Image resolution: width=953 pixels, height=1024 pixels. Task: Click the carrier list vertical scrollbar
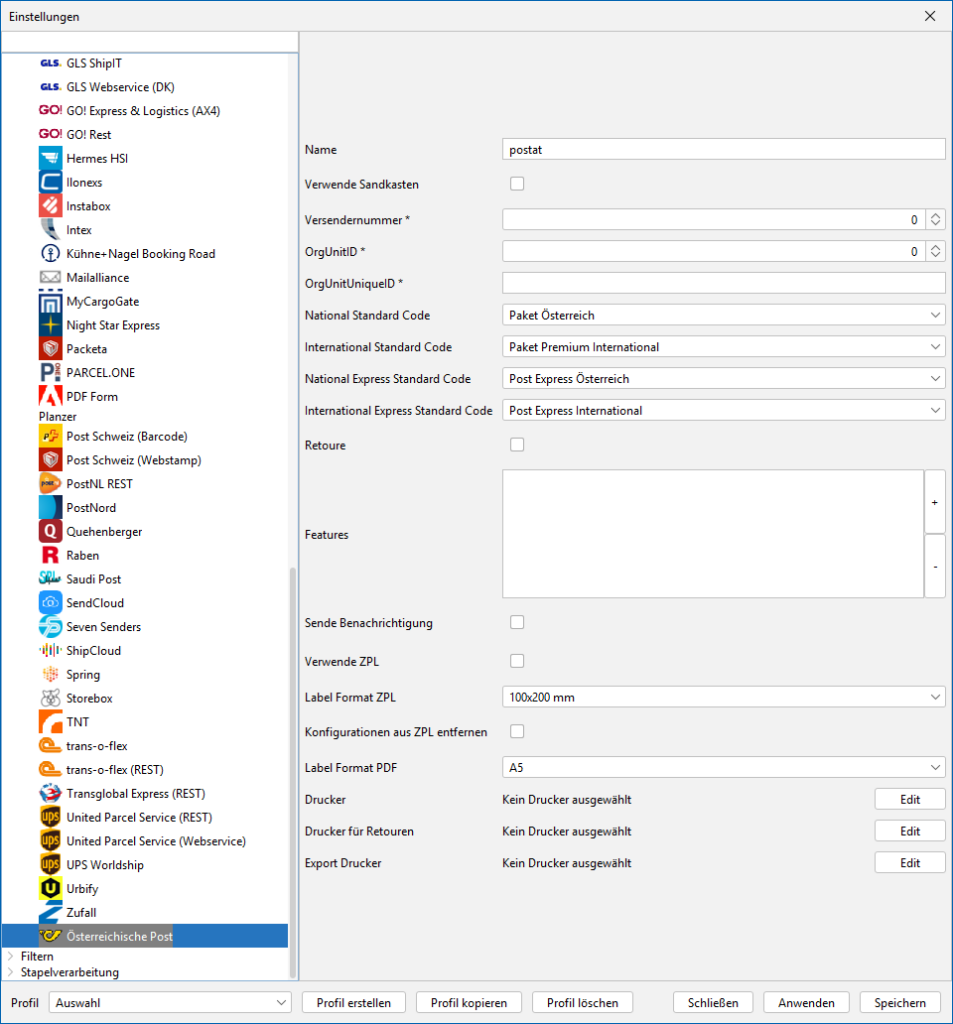click(293, 770)
